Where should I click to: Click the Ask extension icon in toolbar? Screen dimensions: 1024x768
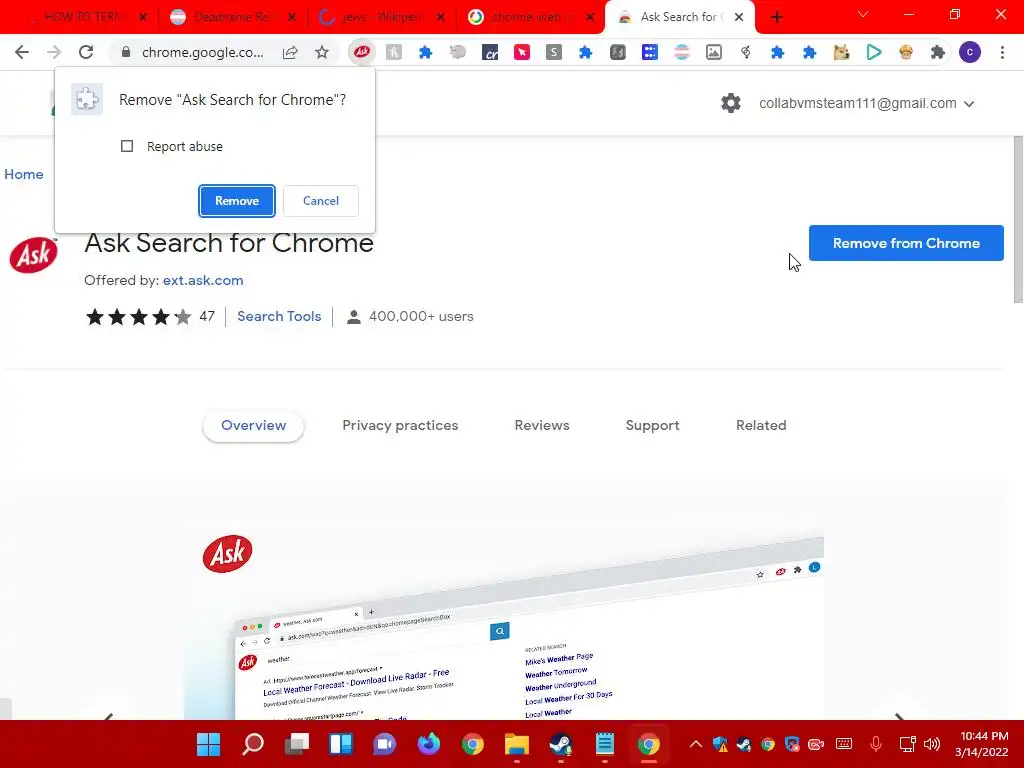coord(362,52)
